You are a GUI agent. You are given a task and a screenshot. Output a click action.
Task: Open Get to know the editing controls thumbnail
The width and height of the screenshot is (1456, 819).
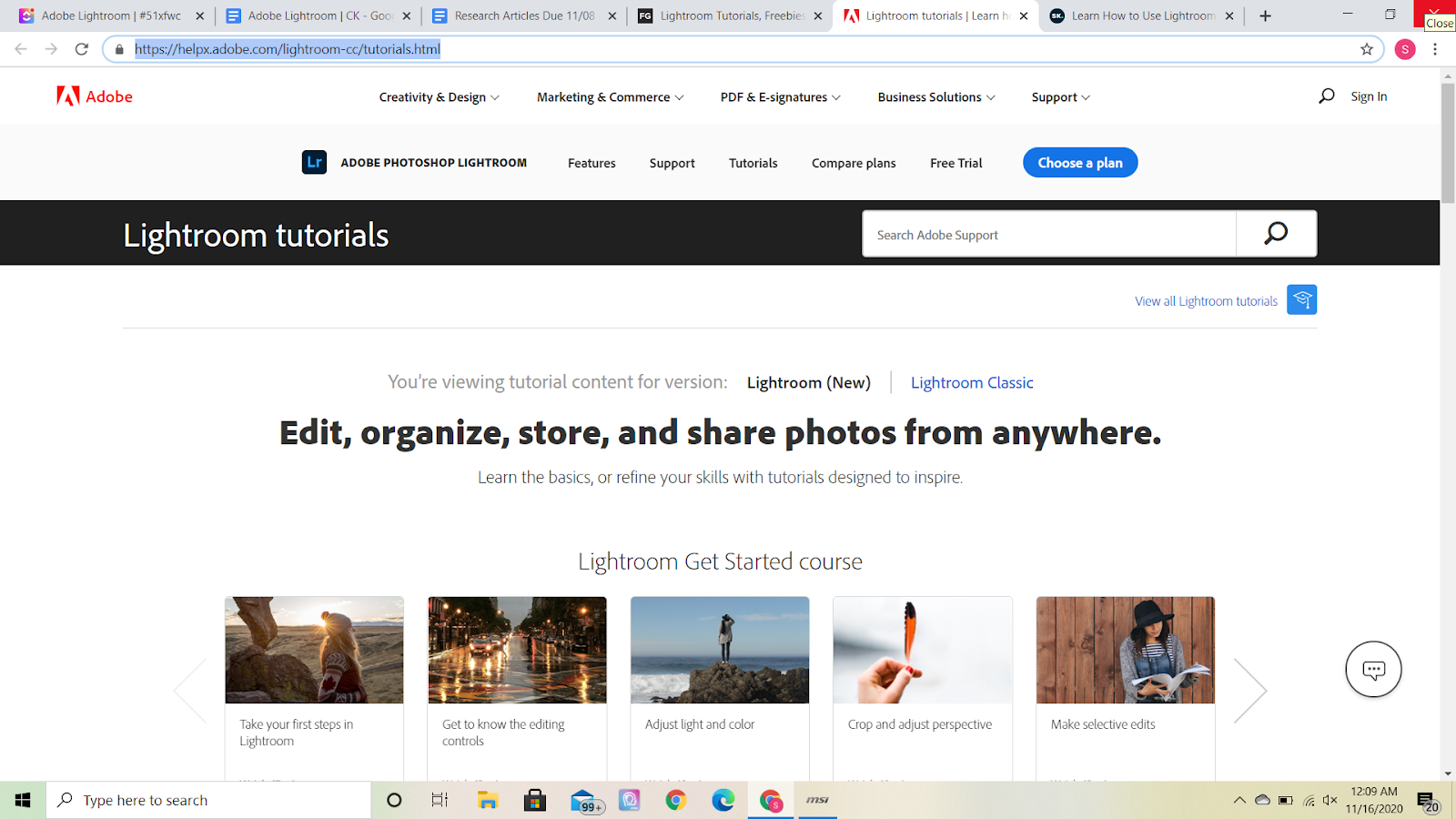pyautogui.click(x=517, y=650)
